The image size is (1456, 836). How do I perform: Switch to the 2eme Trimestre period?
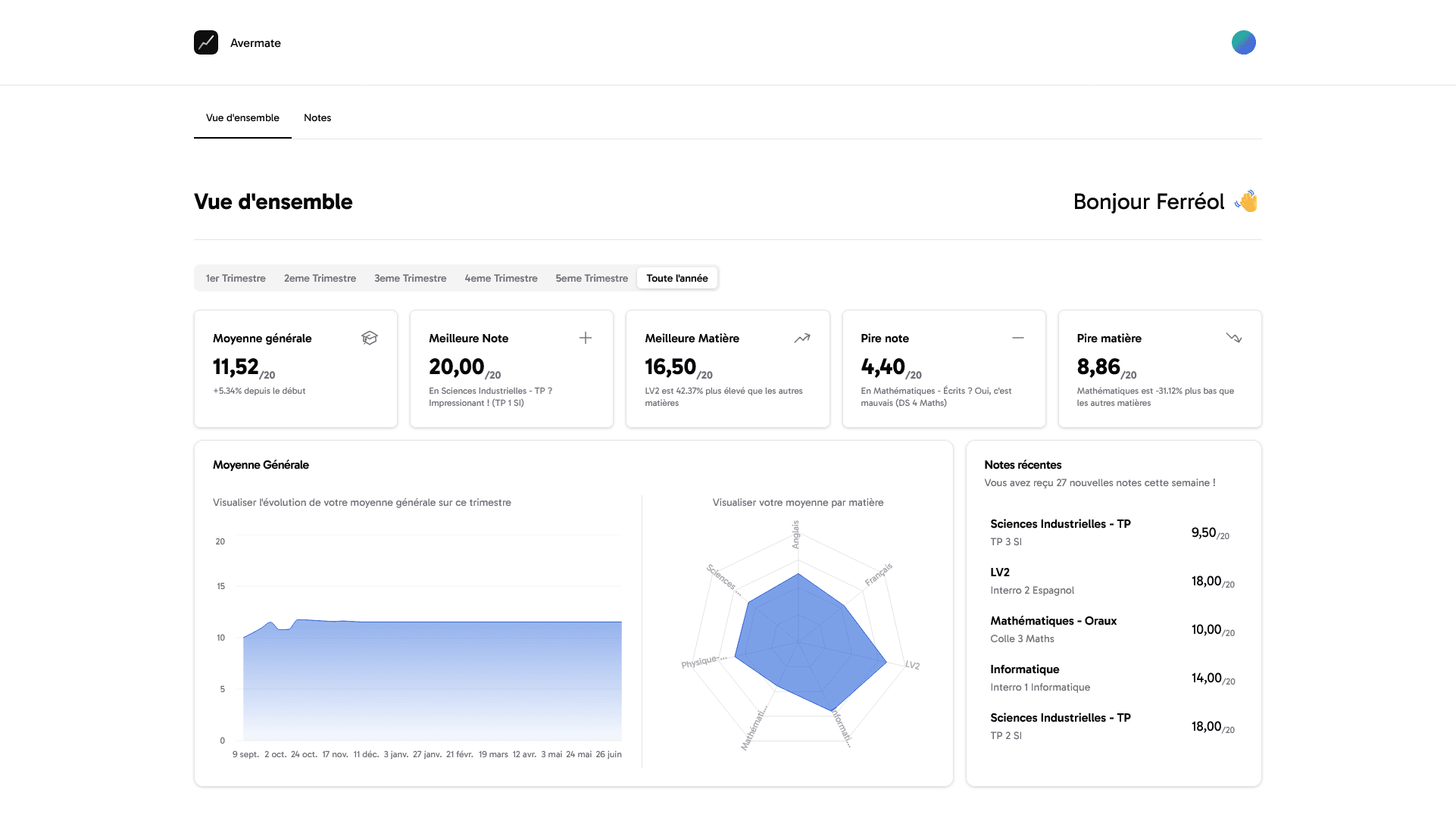click(x=320, y=278)
